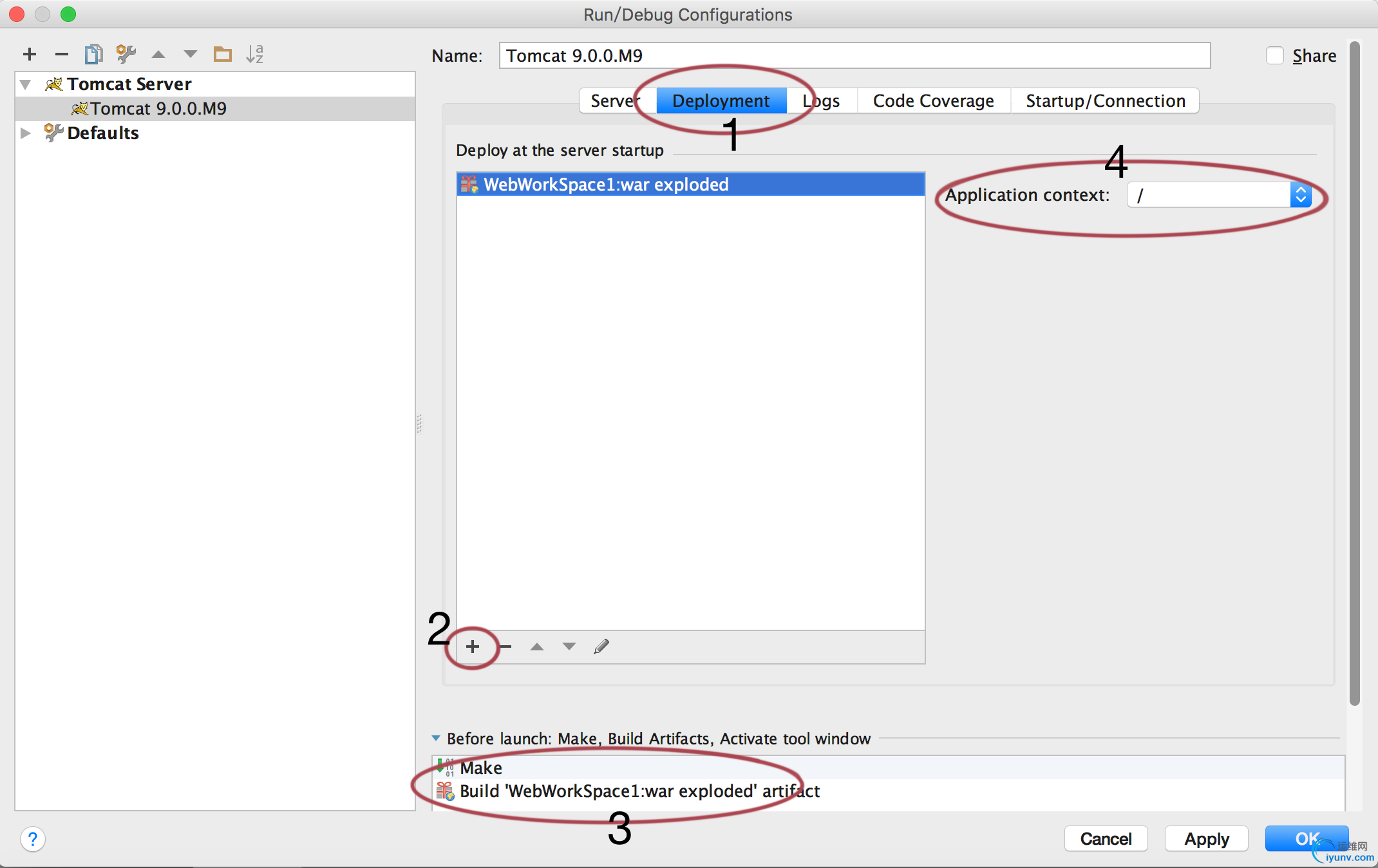Screen dimensions: 1378x868
Task: Click the add new configuration plus icon
Action: 30,54
